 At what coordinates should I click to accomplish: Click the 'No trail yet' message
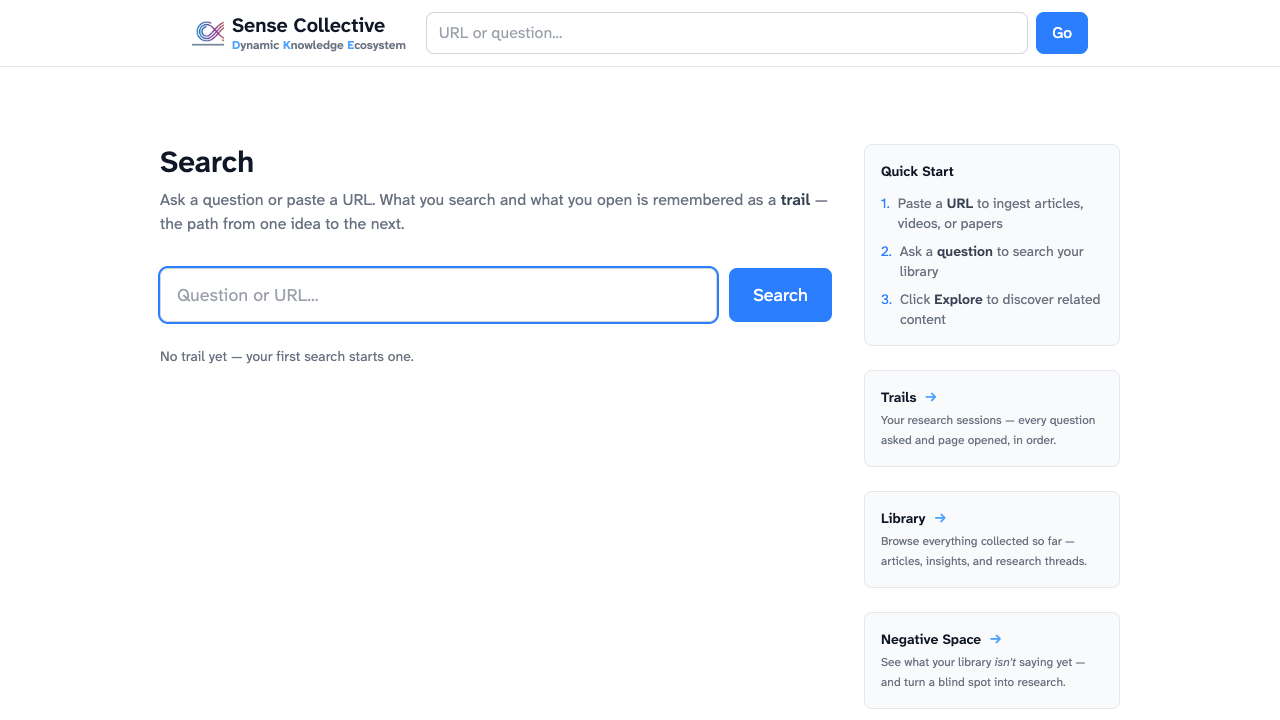click(x=287, y=356)
